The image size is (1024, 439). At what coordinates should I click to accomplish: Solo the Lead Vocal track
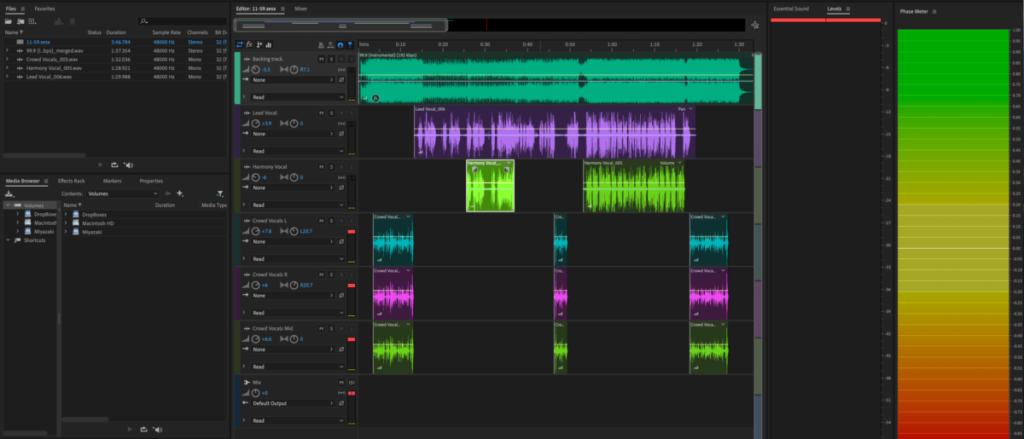click(331, 113)
